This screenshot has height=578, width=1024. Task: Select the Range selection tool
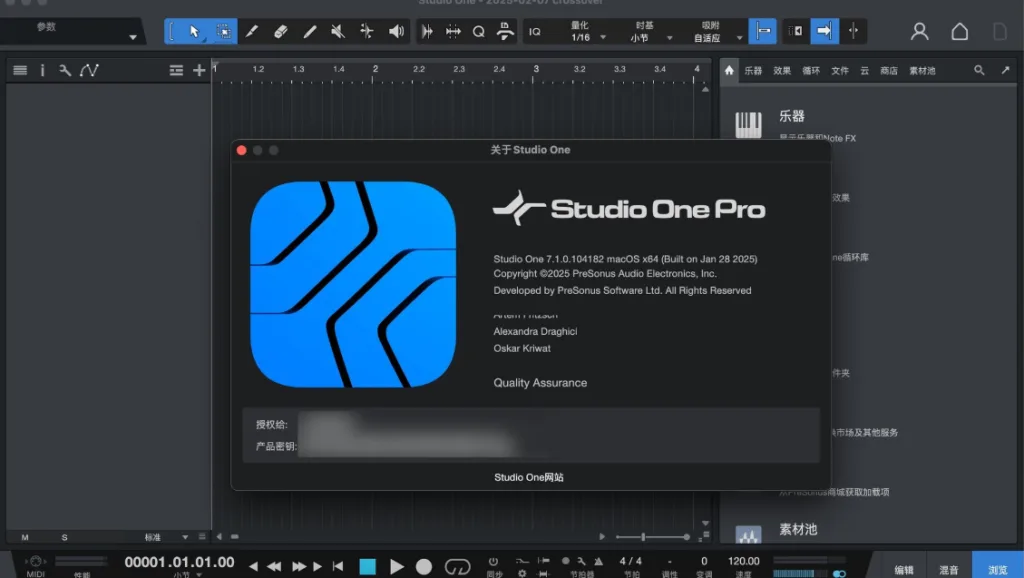223,32
